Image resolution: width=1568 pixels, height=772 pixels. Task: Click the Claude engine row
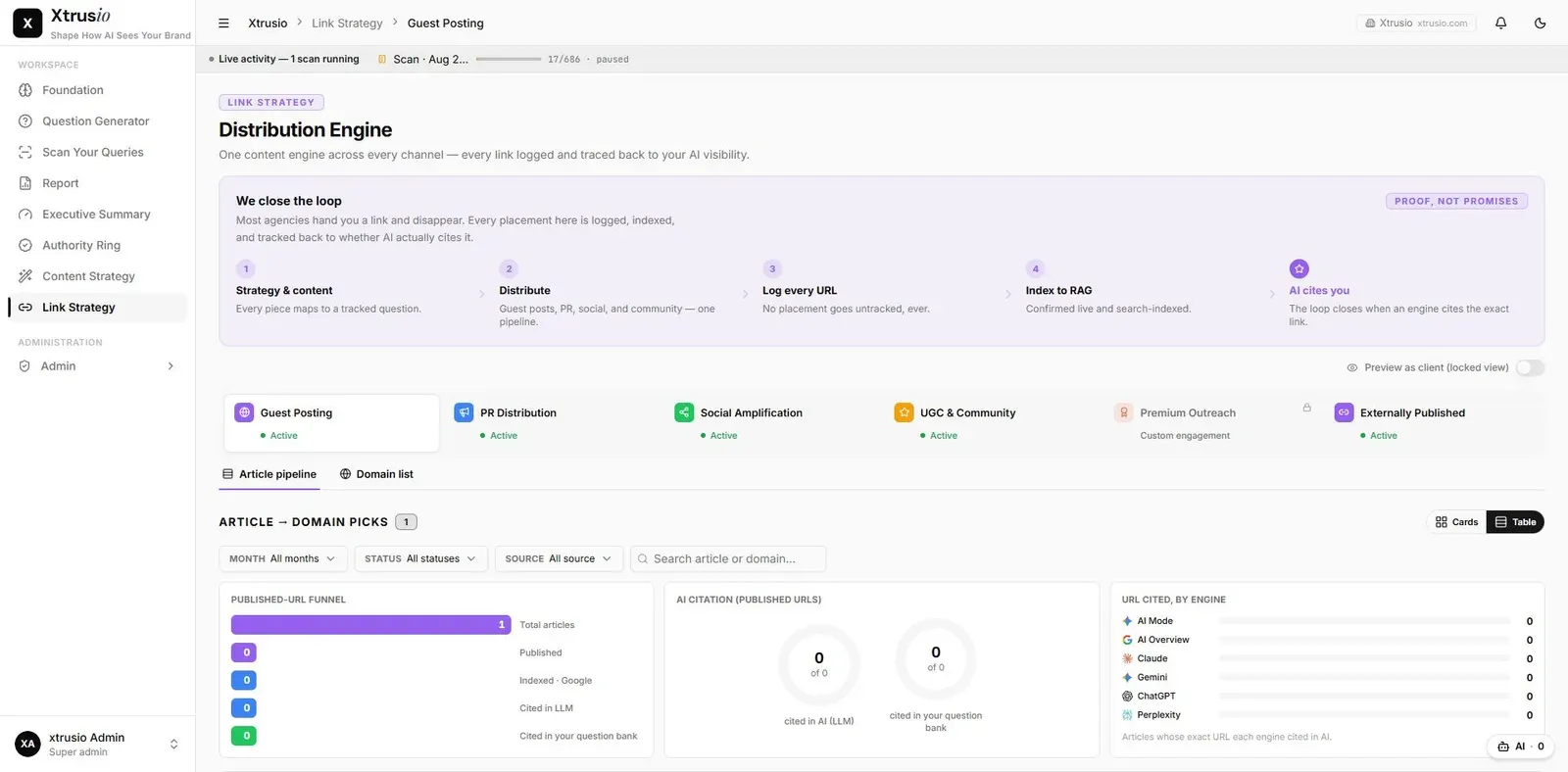1327,658
